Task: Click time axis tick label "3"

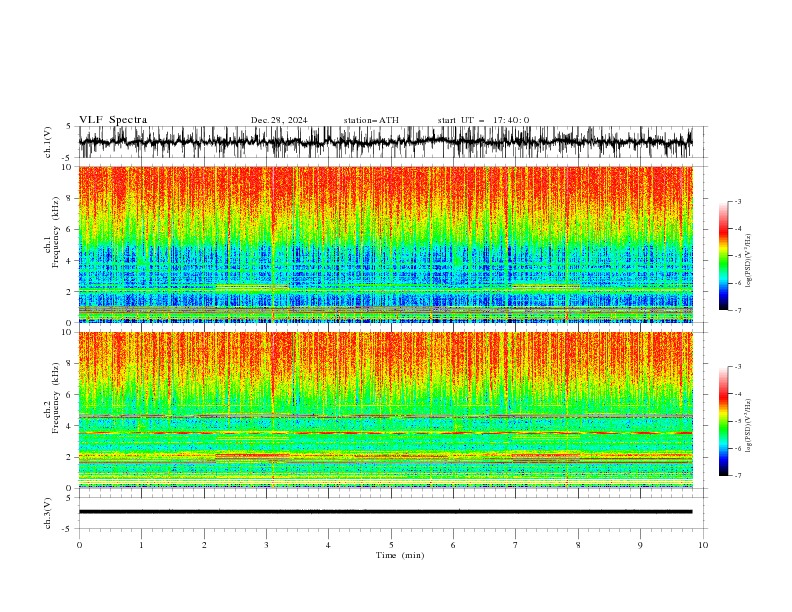Action: [266, 545]
